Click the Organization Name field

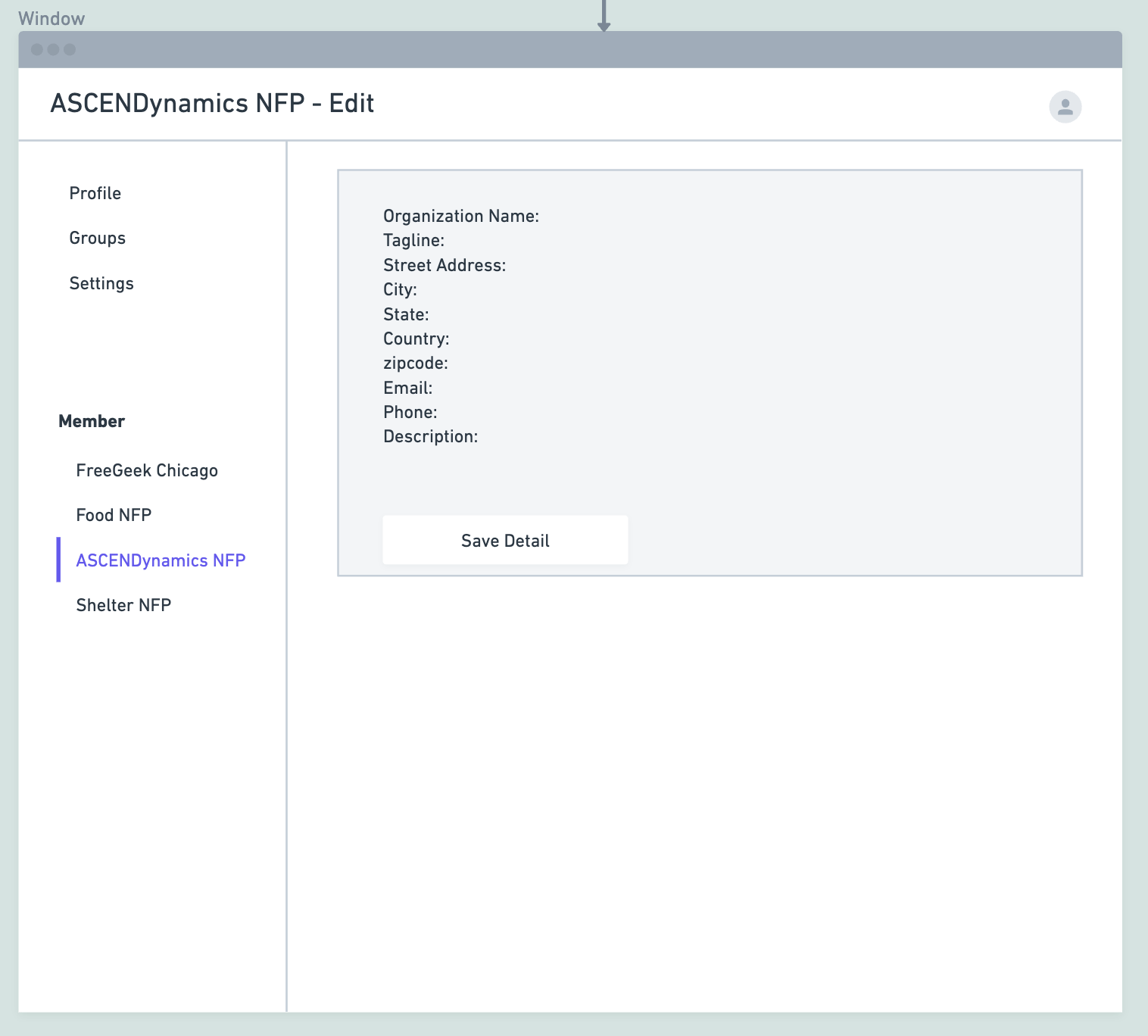coord(462,216)
